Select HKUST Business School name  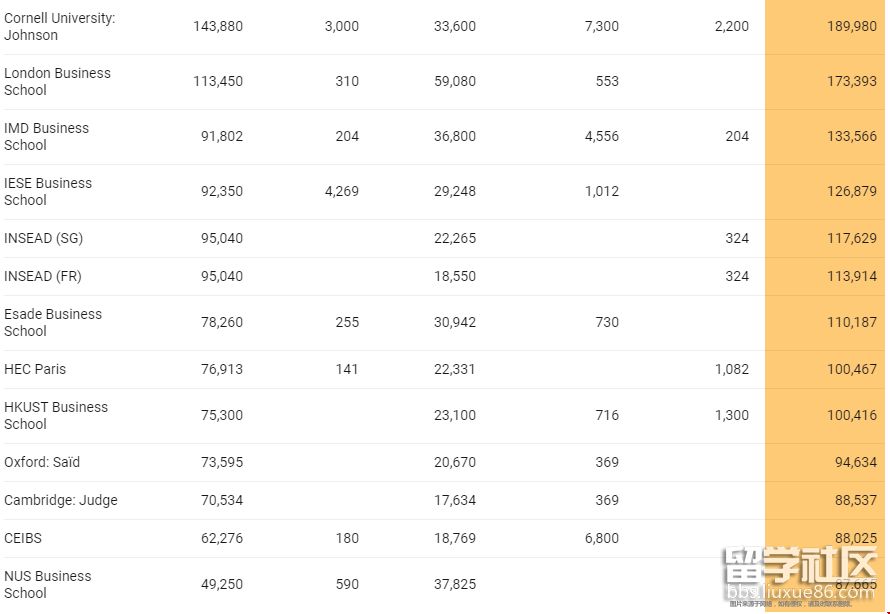[56, 415]
